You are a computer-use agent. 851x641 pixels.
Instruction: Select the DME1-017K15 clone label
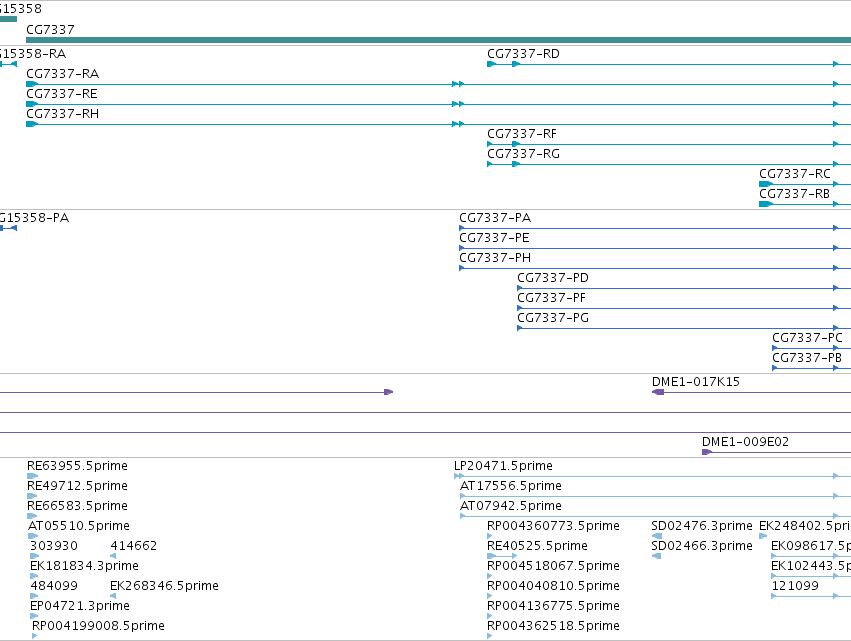(x=695, y=382)
